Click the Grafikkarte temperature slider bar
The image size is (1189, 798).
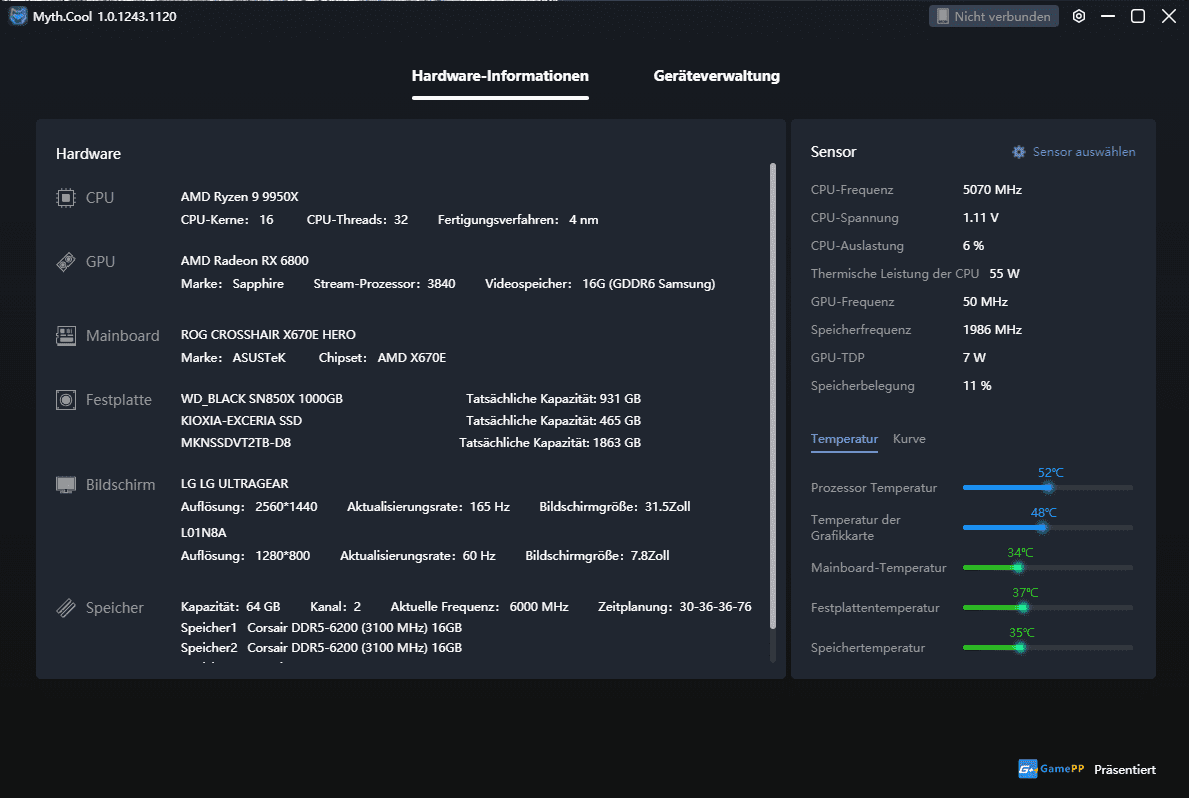[1047, 527]
